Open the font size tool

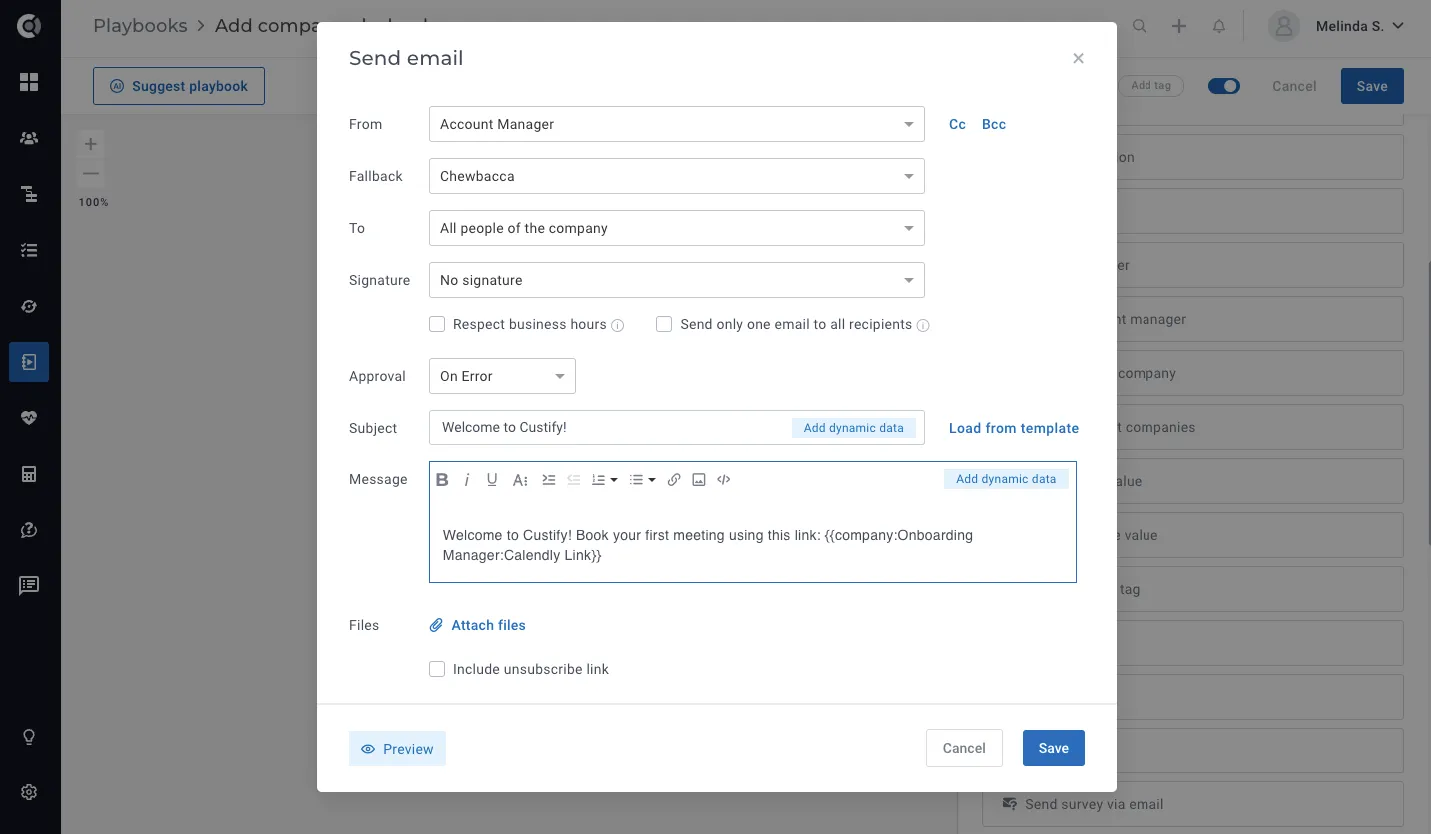[x=520, y=480]
